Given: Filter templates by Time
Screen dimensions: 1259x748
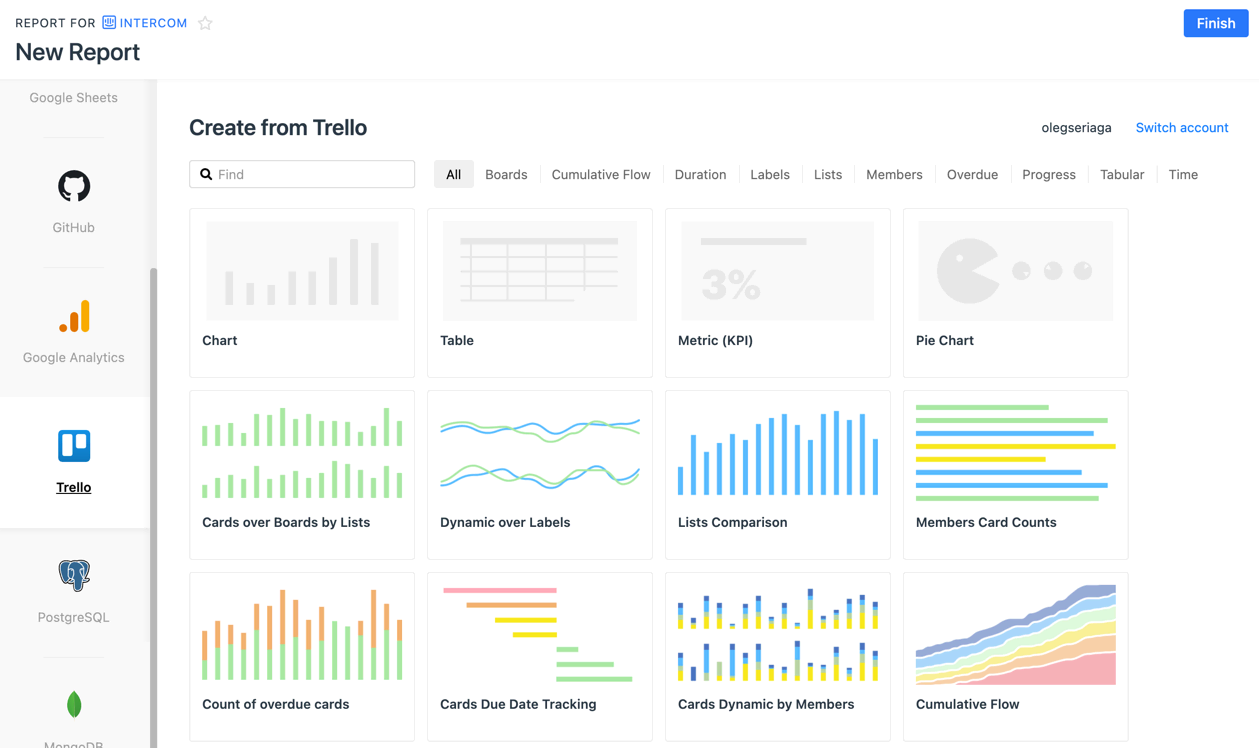Looking at the screenshot, I should tap(1183, 174).
